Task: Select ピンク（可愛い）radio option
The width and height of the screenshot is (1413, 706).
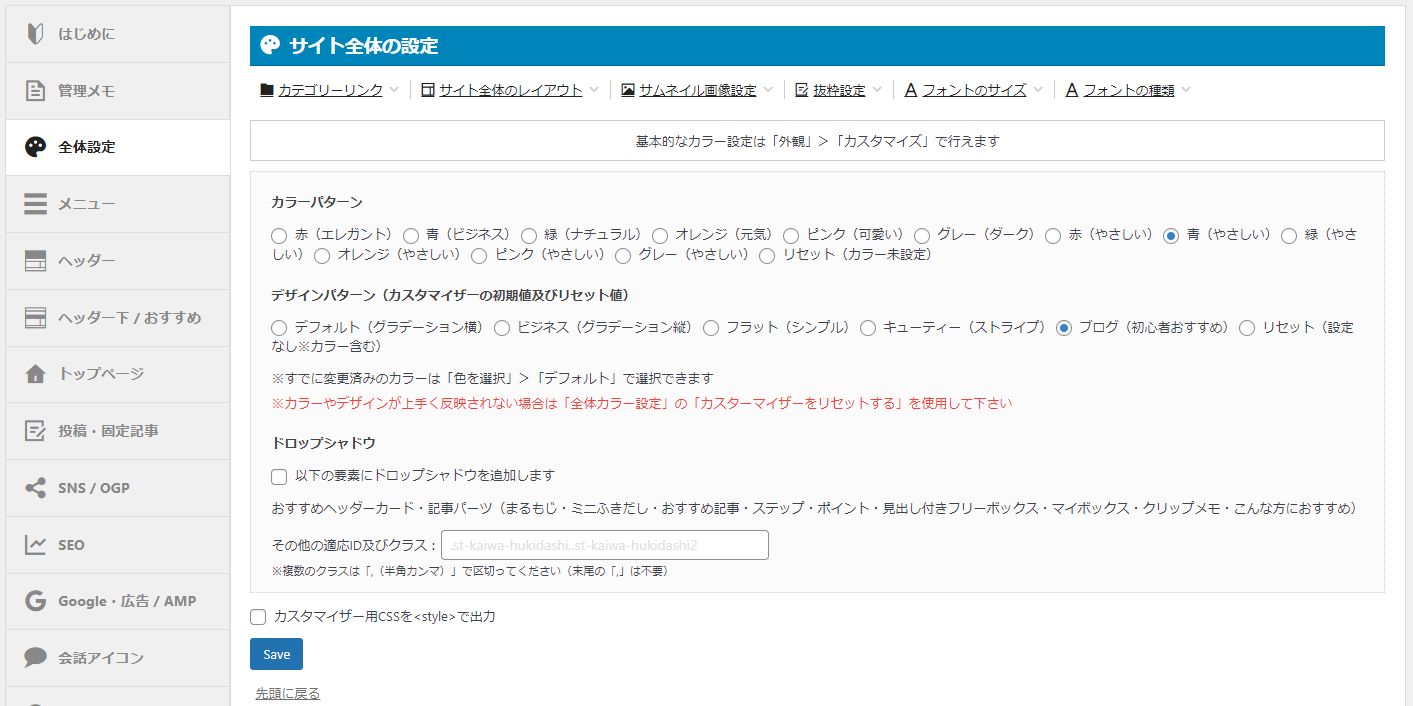Action: click(x=791, y=236)
